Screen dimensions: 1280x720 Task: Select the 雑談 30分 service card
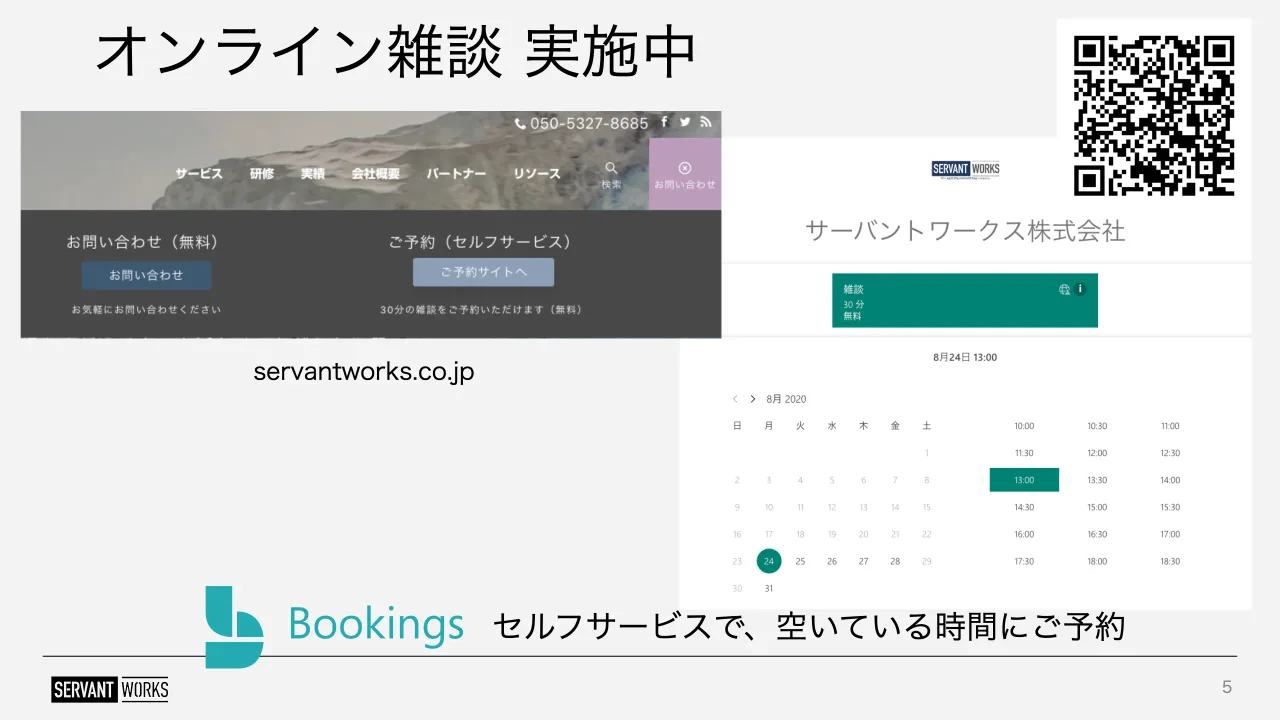click(965, 300)
